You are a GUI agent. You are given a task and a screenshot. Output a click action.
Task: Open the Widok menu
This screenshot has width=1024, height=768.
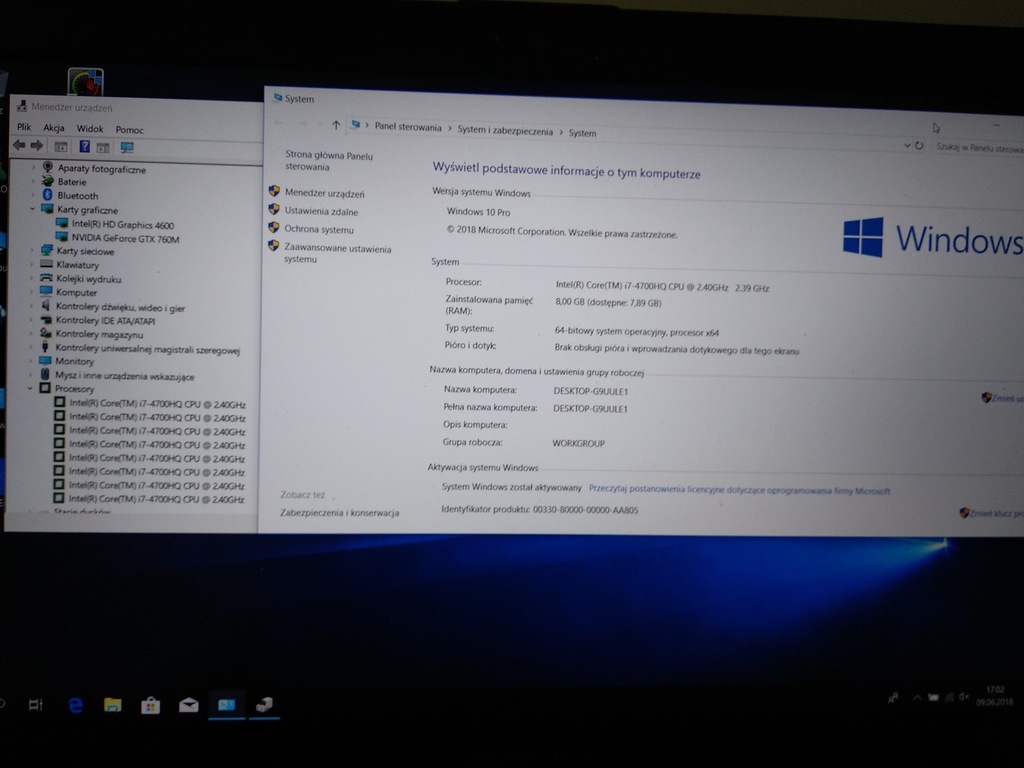point(89,129)
